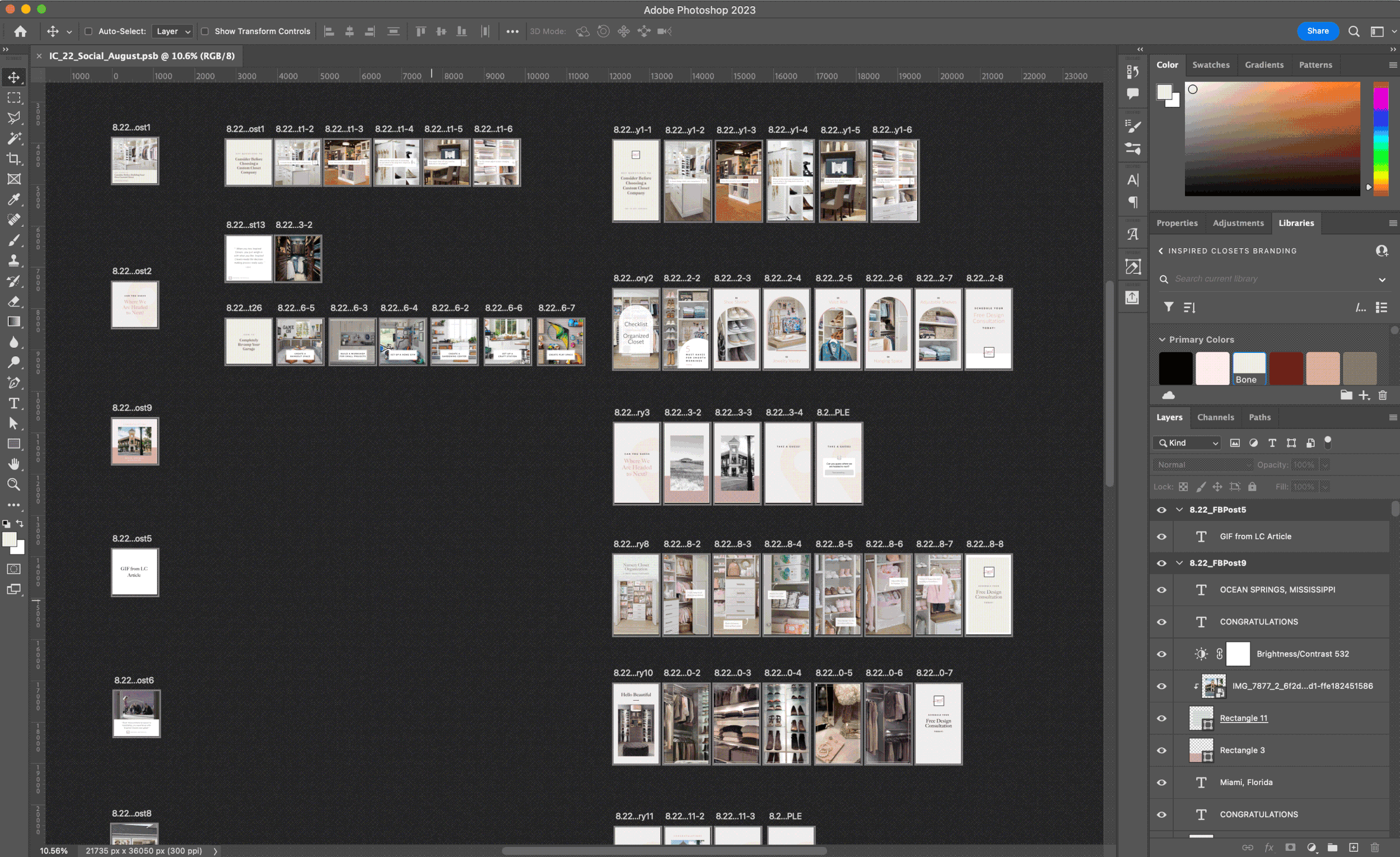The width and height of the screenshot is (1400, 857).
Task: Open the Auto-Select Layer dropdown
Action: pos(172,31)
